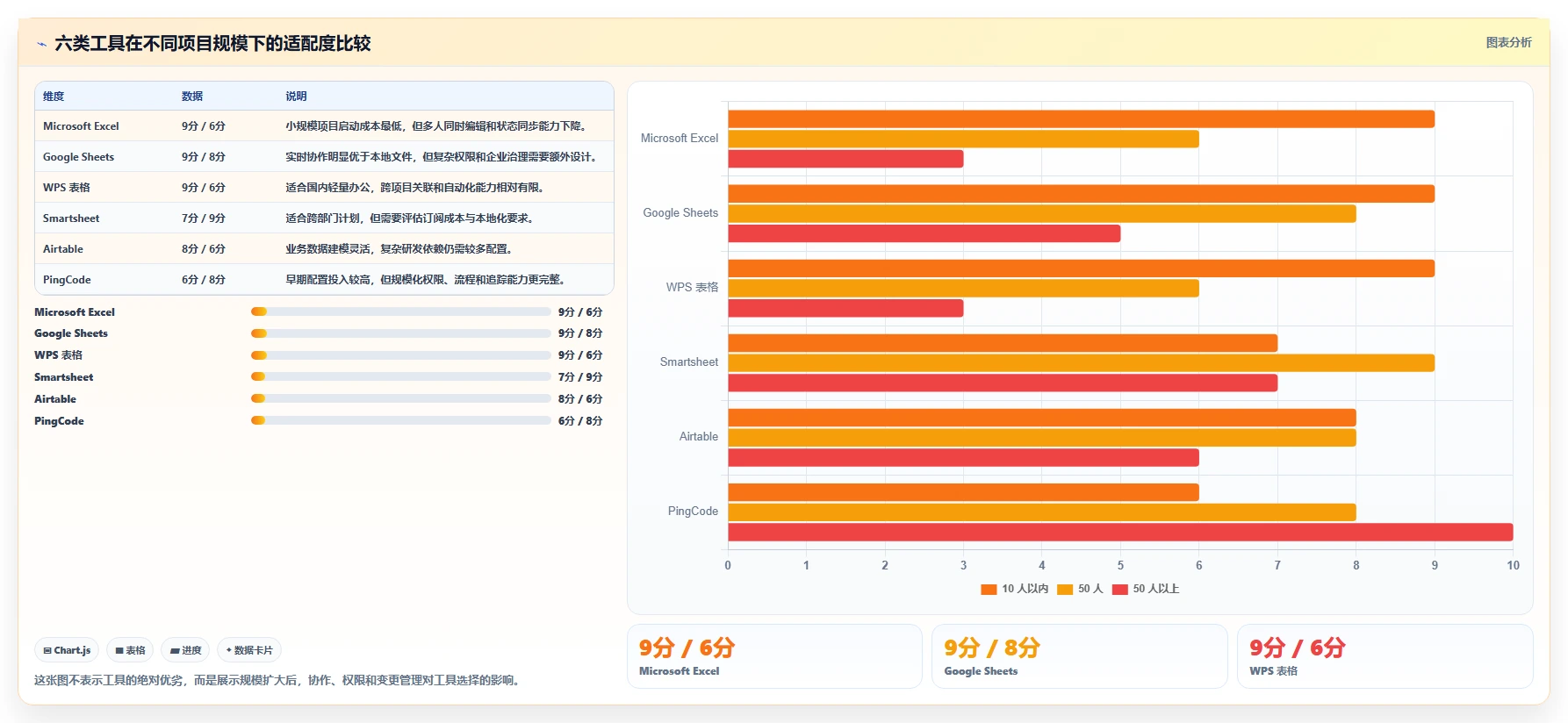1568x723 pixels.
Task: Click the 8分 / 6分 value beside Airtable progress
Action: [x=580, y=399]
